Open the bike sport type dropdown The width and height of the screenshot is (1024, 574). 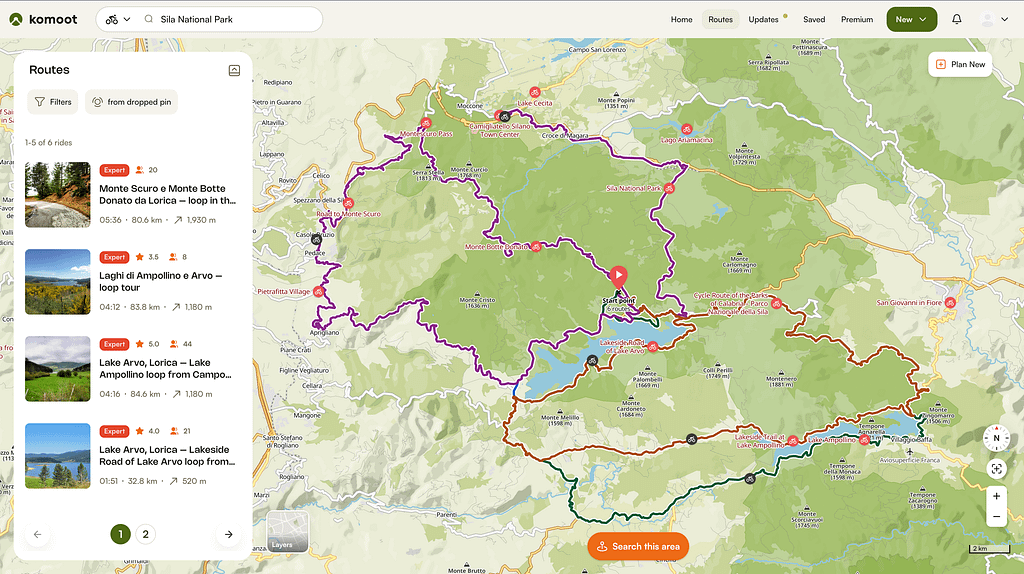(x=117, y=19)
